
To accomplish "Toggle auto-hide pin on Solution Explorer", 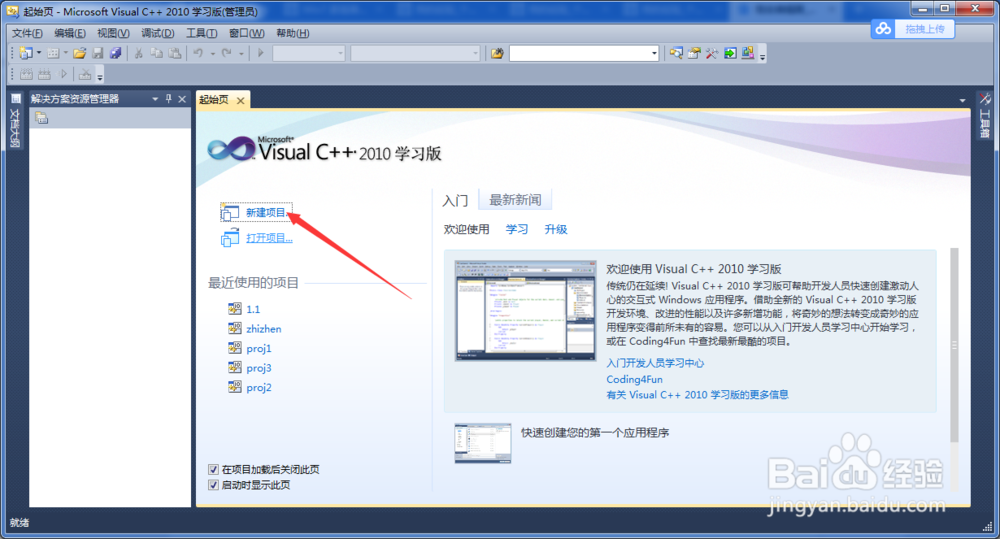I will coord(168,99).
